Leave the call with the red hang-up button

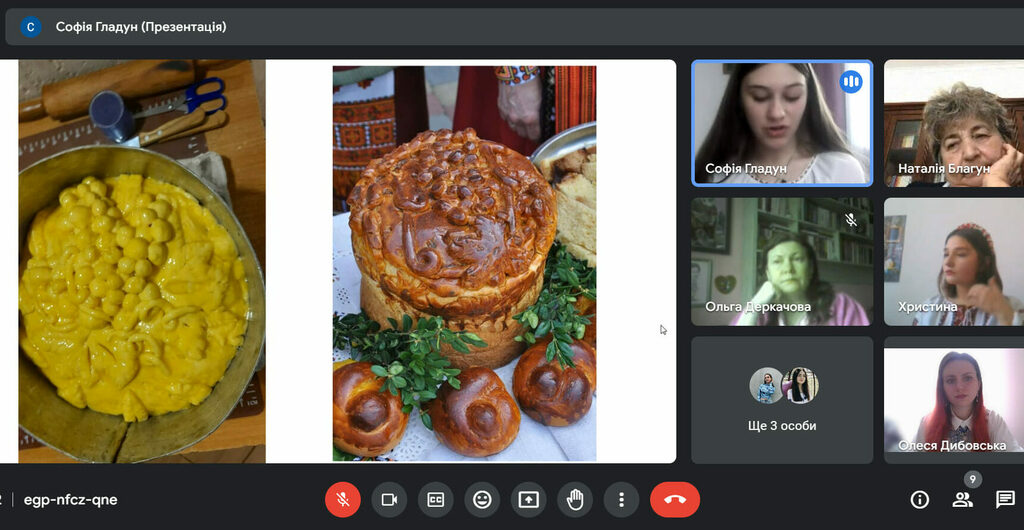pyautogui.click(x=675, y=499)
